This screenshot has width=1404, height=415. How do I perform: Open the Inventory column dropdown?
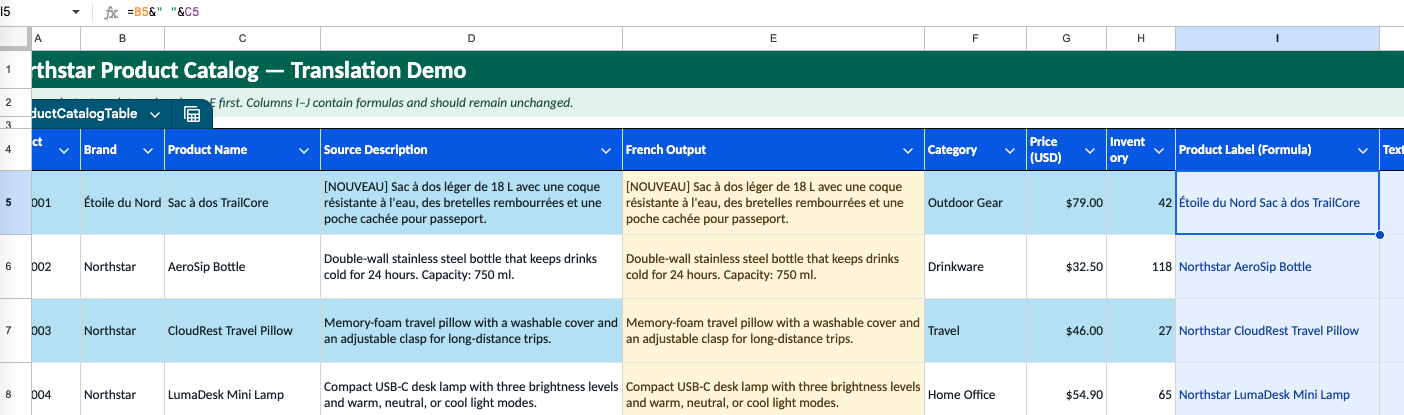[x=1160, y=150]
